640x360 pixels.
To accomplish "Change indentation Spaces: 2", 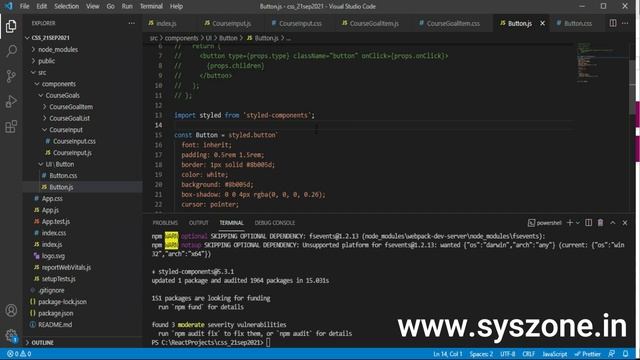I will coord(481,354).
